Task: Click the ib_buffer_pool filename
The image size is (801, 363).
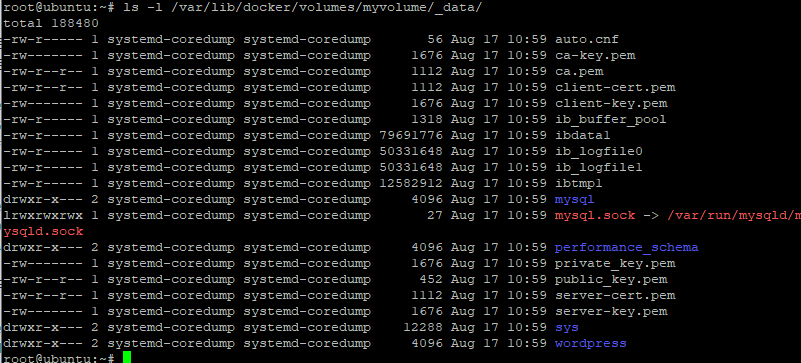Action: pyautogui.click(x=611, y=119)
